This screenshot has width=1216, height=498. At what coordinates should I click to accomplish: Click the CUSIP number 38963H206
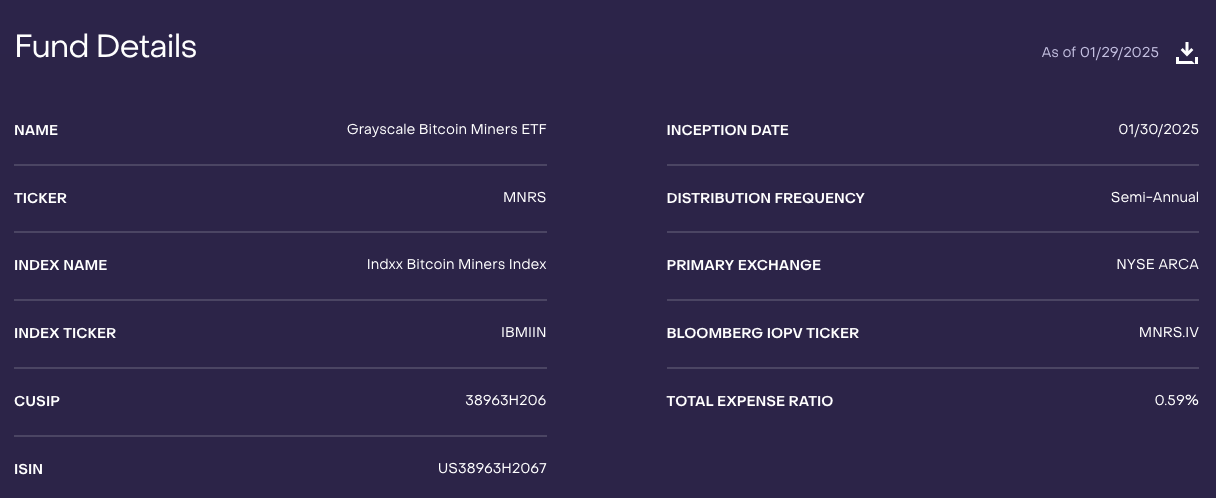(x=505, y=401)
